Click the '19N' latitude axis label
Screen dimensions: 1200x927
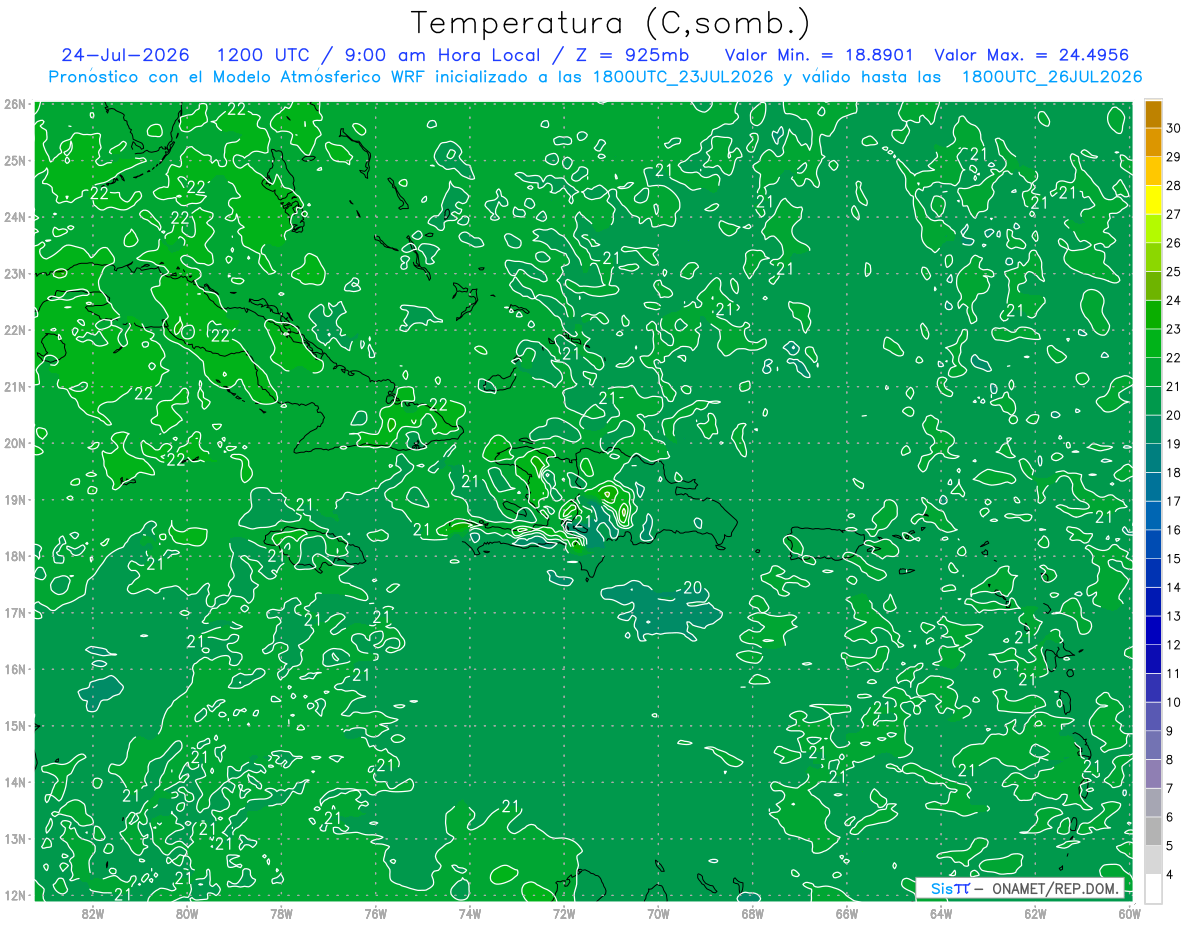14,500
